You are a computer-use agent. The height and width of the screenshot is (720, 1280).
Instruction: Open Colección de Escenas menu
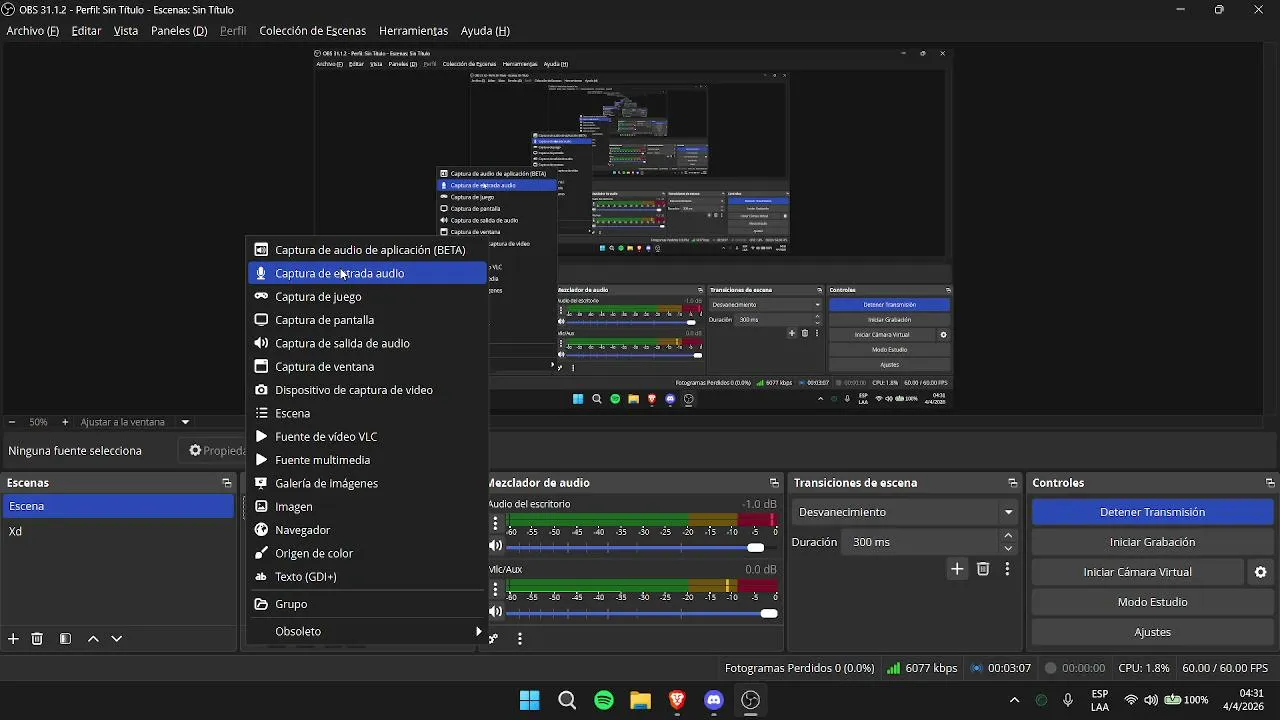tap(313, 31)
